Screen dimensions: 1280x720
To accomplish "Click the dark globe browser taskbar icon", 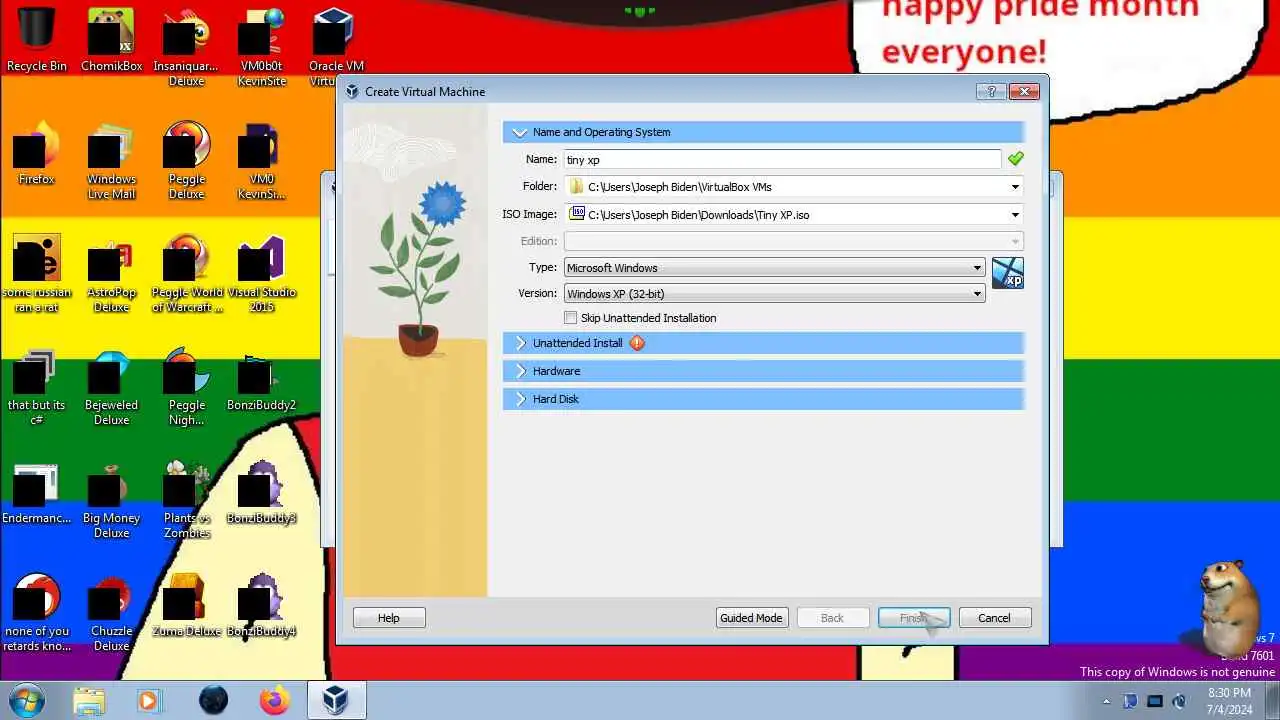I will [213, 700].
